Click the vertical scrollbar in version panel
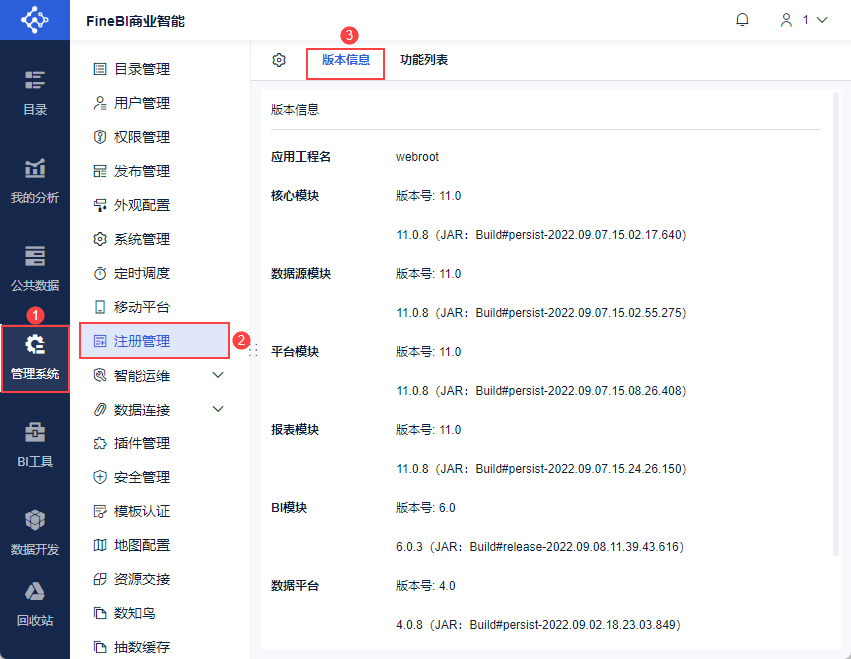This screenshot has height=659, width=851. [x=836, y=324]
